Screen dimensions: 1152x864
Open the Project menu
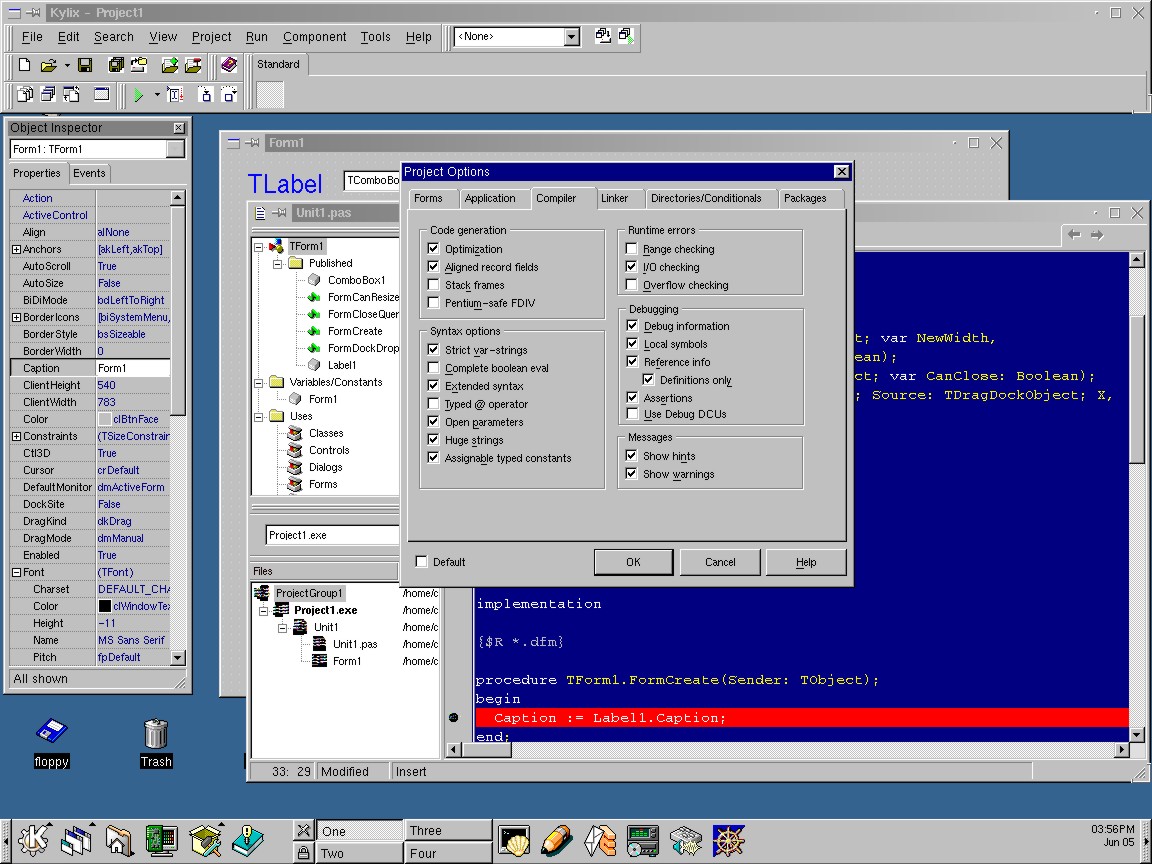[212, 37]
